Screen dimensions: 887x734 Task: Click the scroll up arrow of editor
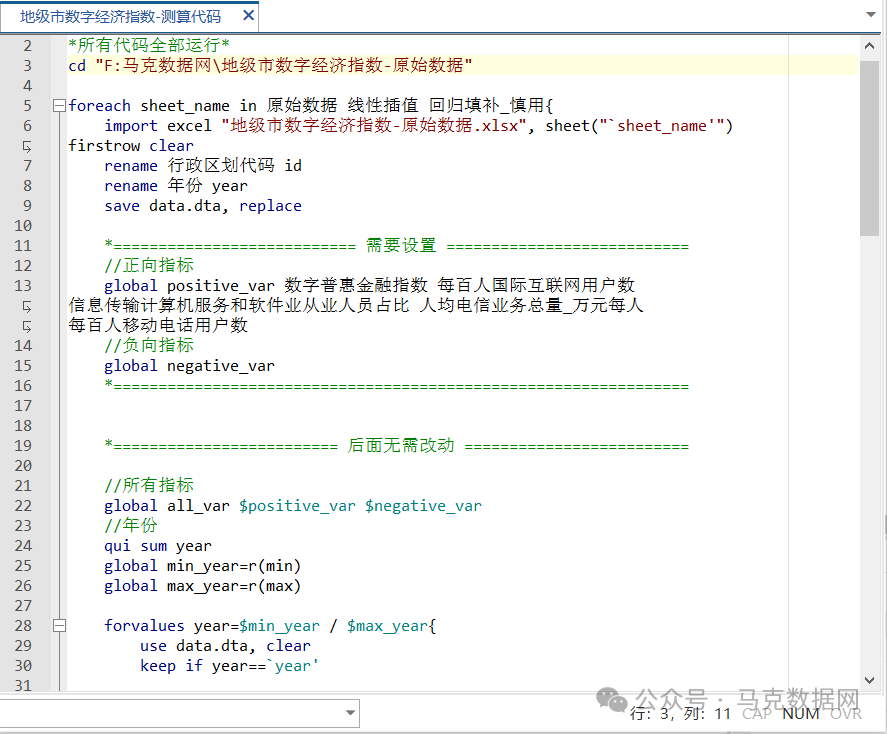869,46
